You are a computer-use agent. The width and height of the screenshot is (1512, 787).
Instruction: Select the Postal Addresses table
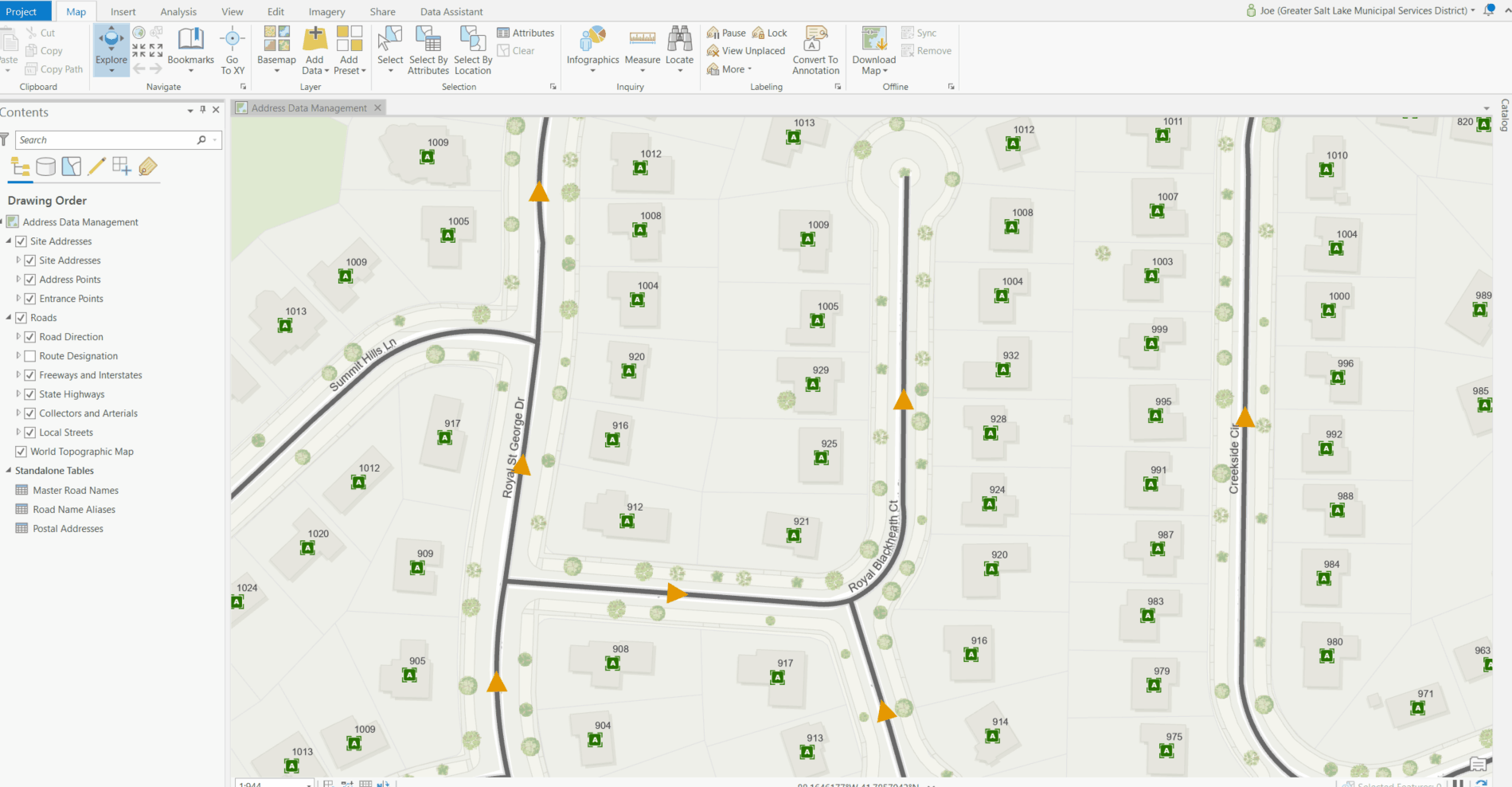[x=68, y=528]
